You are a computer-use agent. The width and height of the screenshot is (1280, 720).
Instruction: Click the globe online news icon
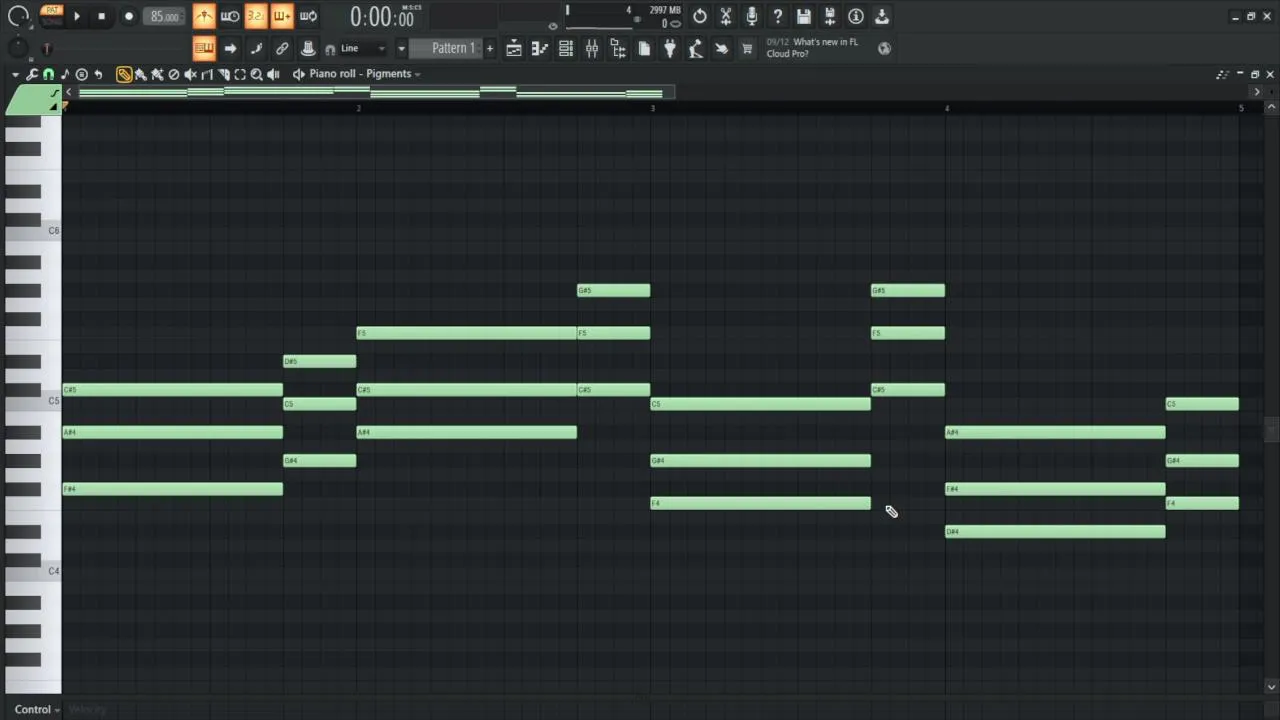(x=884, y=48)
